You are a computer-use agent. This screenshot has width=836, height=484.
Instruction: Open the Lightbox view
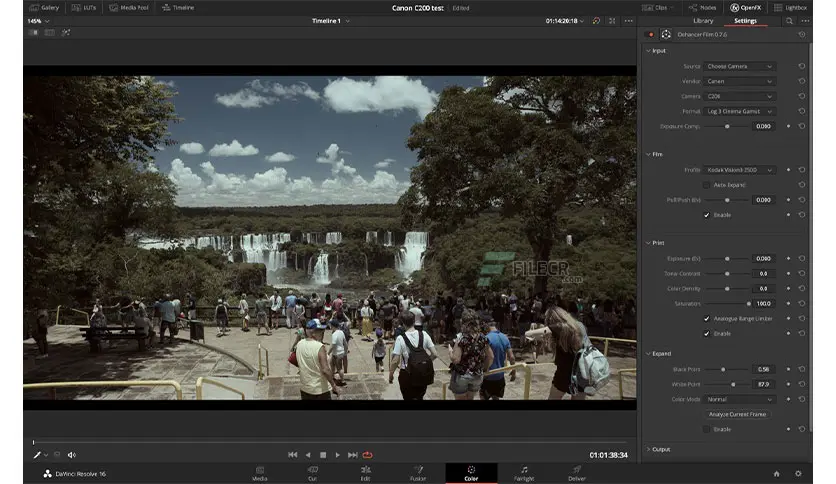pyautogui.click(x=790, y=7)
